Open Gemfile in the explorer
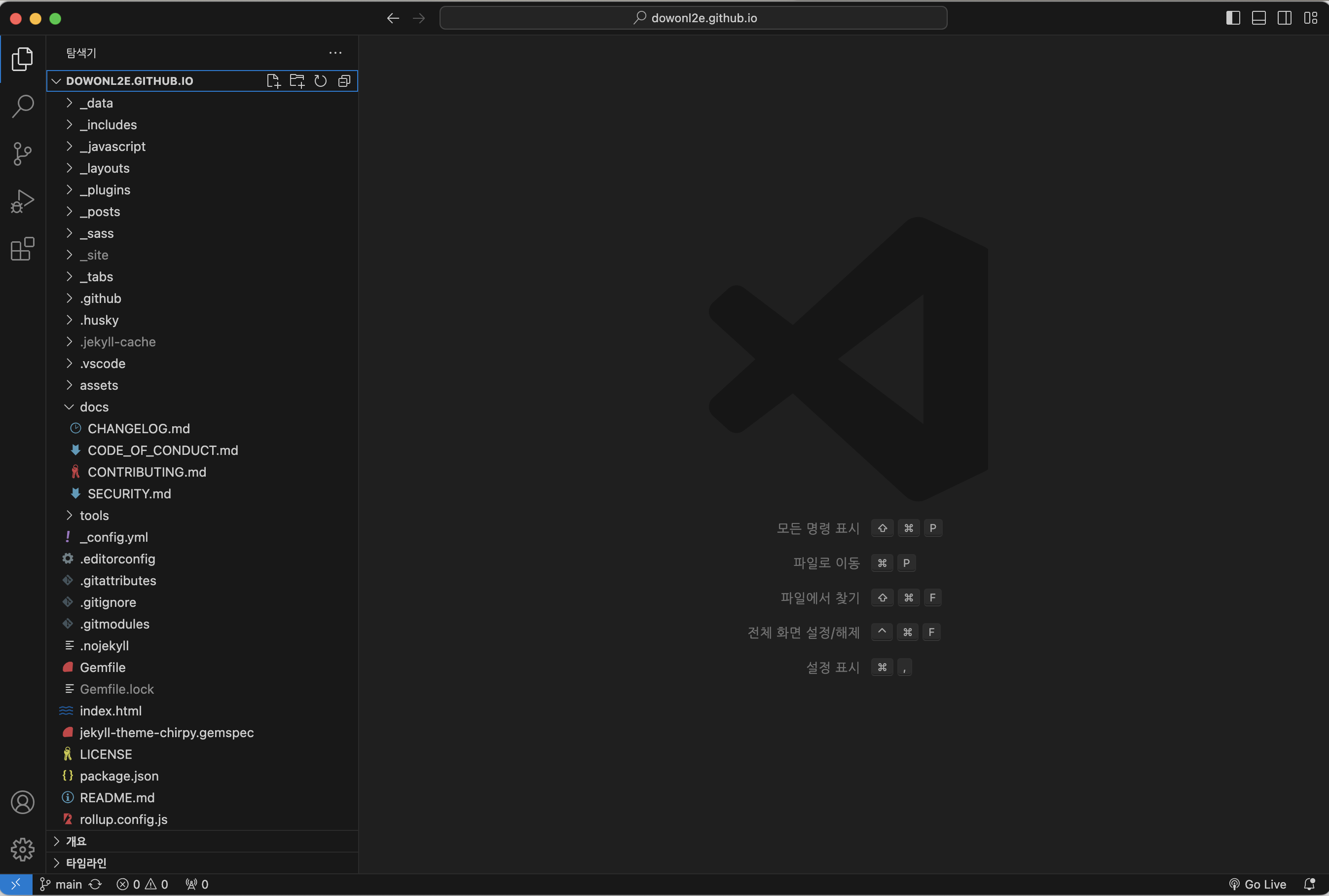 point(202,668)
